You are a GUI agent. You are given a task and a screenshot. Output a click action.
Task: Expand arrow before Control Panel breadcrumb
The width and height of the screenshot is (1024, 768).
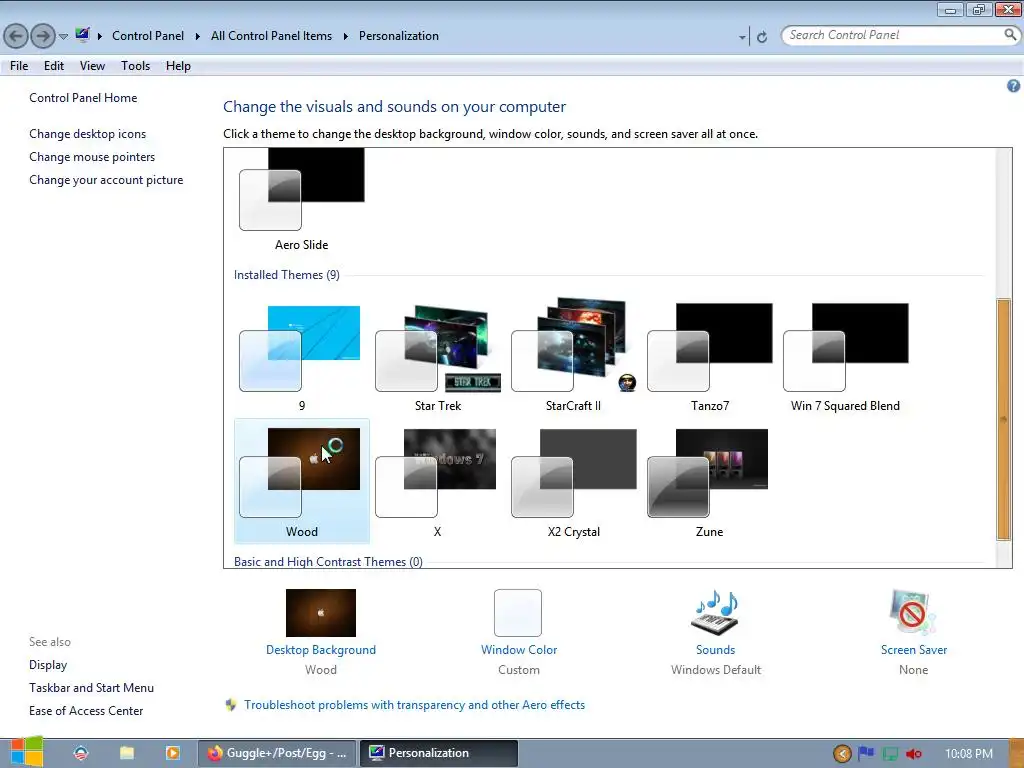tap(100, 36)
